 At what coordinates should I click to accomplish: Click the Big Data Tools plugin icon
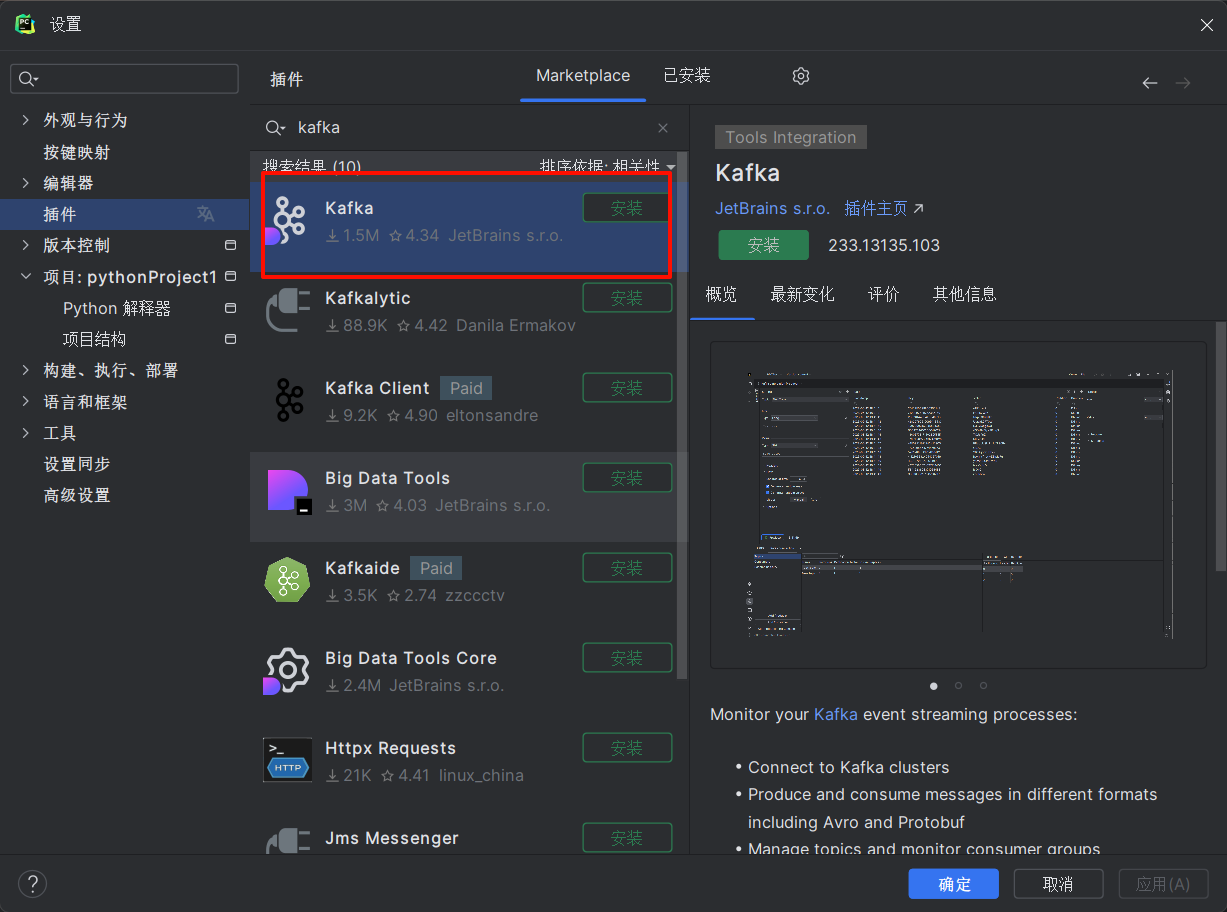coord(288,490)
